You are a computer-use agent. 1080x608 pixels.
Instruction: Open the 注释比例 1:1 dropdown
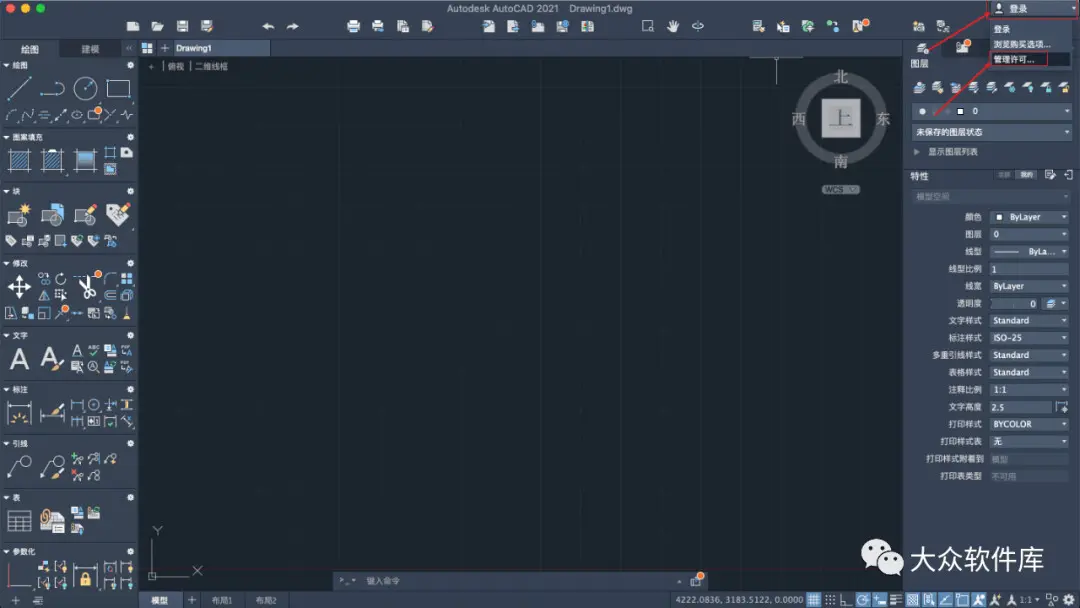coord(1030,390)
